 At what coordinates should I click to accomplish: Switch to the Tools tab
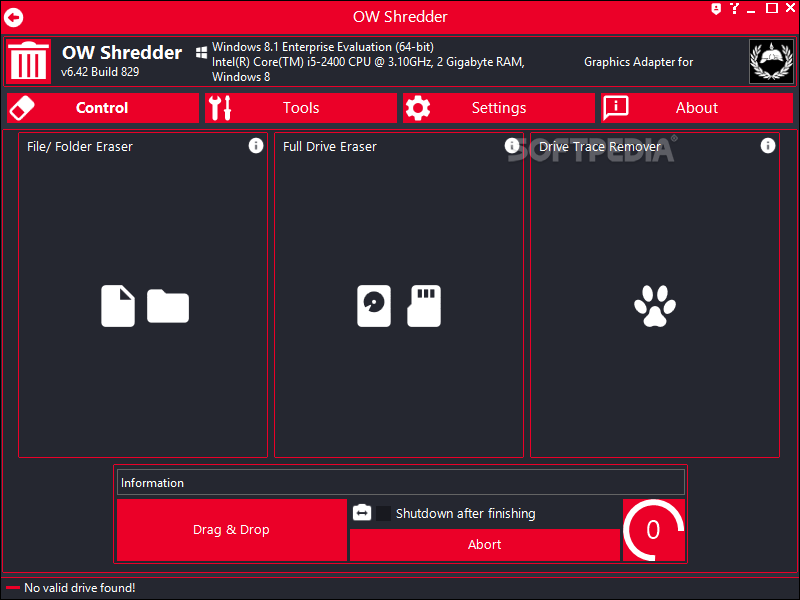click(x=301, y=108)
